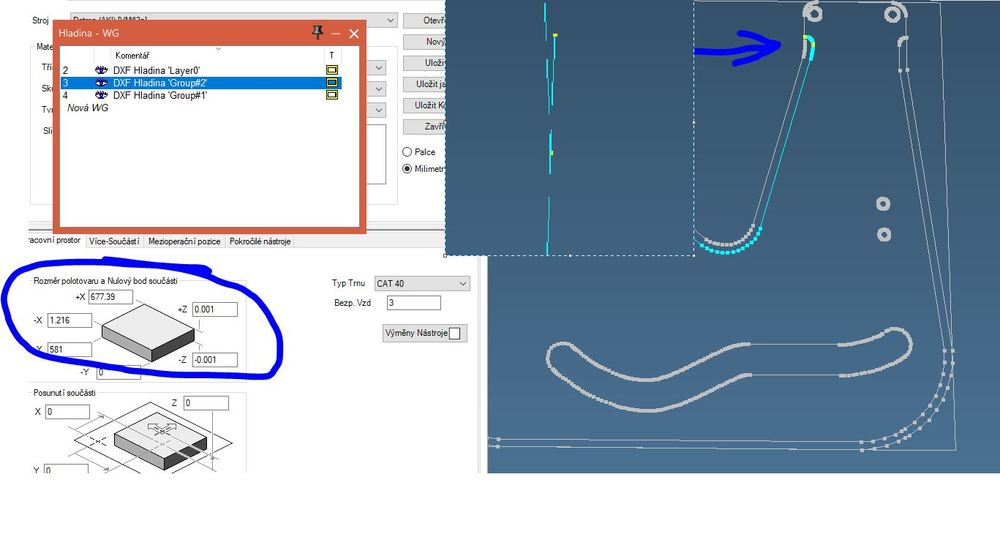The height and width of the screenshot is (556, 1000).
Task: Expand the Stroj machine dropdown
Action: point(390,19)
